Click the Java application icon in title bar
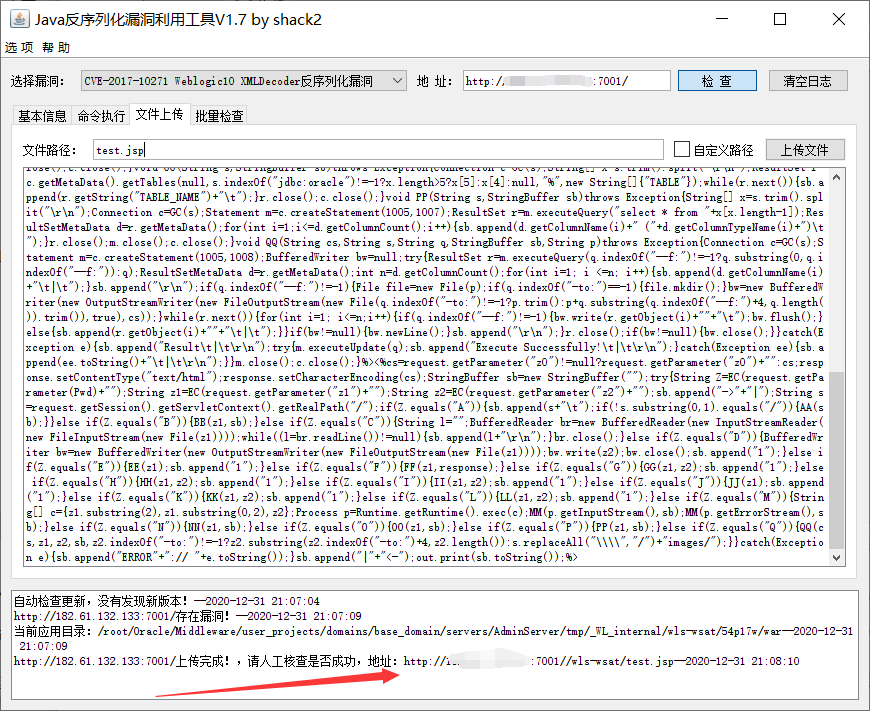Image resolution: width=870 pixels, height=711 pixels. (20, 19)
